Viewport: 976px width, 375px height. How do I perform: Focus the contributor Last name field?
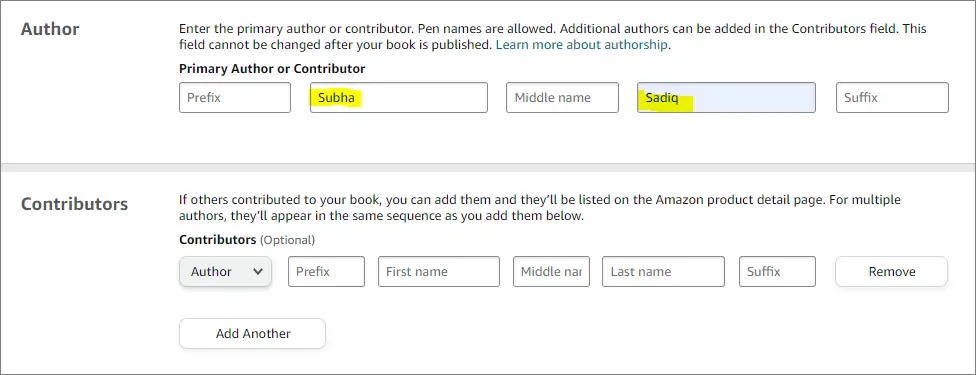point(663,272)
